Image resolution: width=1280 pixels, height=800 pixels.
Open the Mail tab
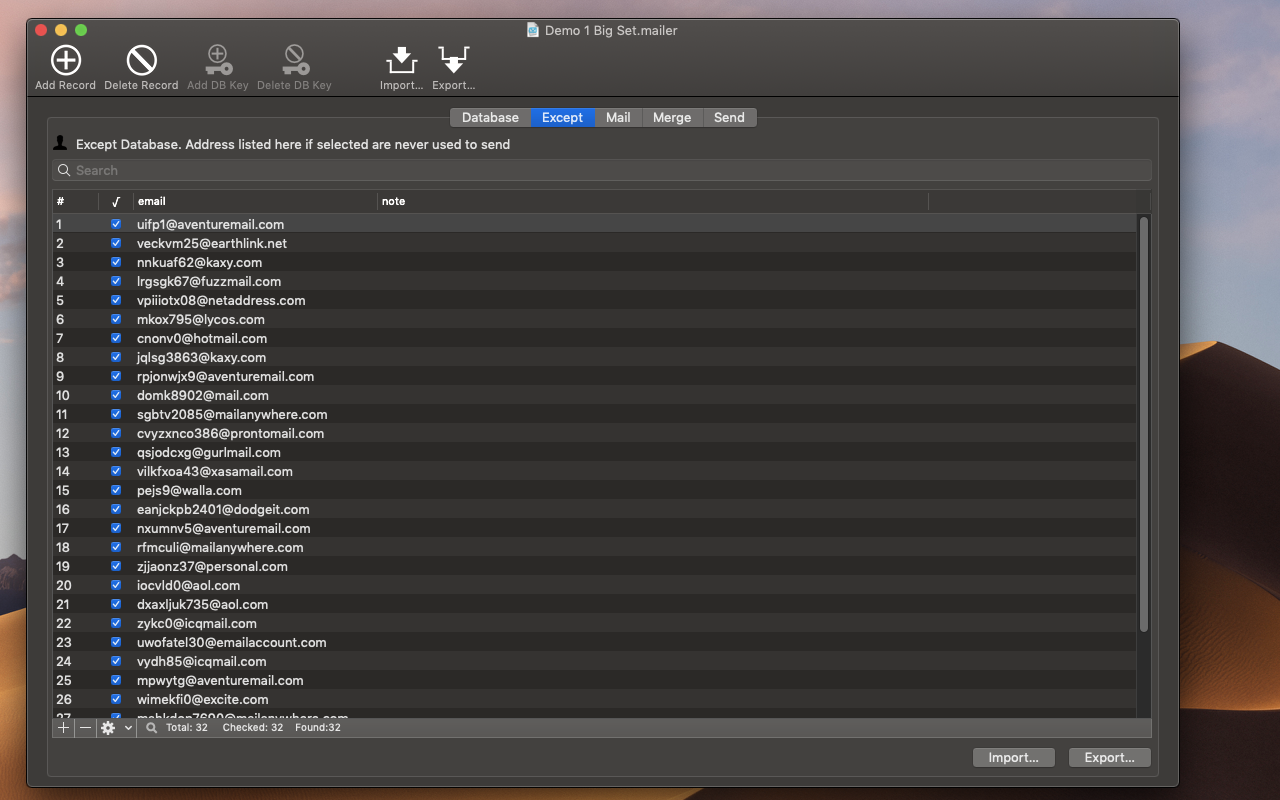pyautogui.click(x=618, y=117)
